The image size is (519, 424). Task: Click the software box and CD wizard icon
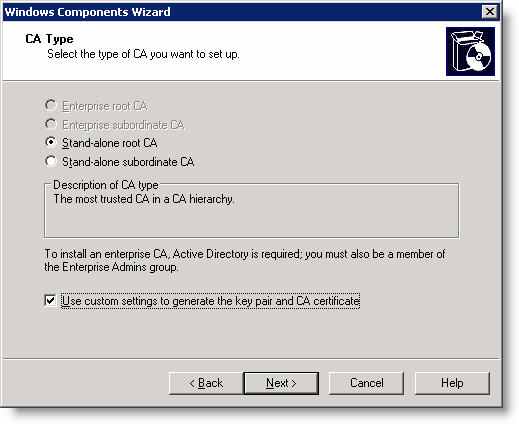(x=470, y=52)
